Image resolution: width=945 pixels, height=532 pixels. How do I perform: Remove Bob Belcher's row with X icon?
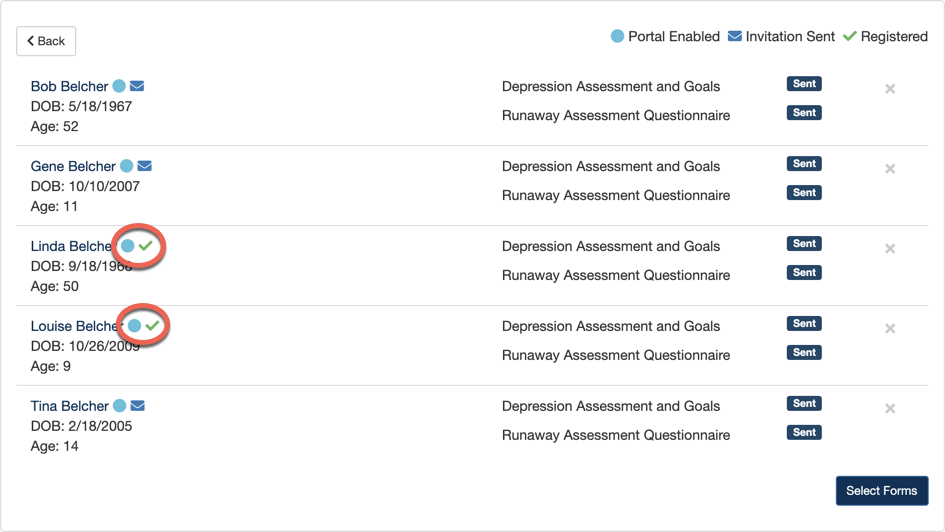890,89
